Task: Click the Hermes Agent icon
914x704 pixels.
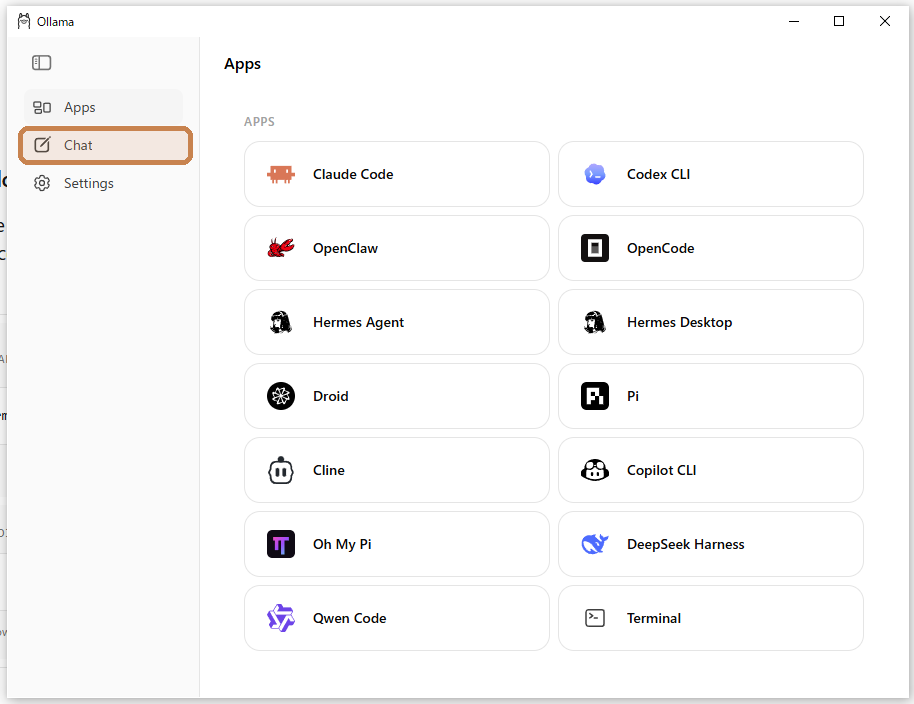Action: (281, 322)
